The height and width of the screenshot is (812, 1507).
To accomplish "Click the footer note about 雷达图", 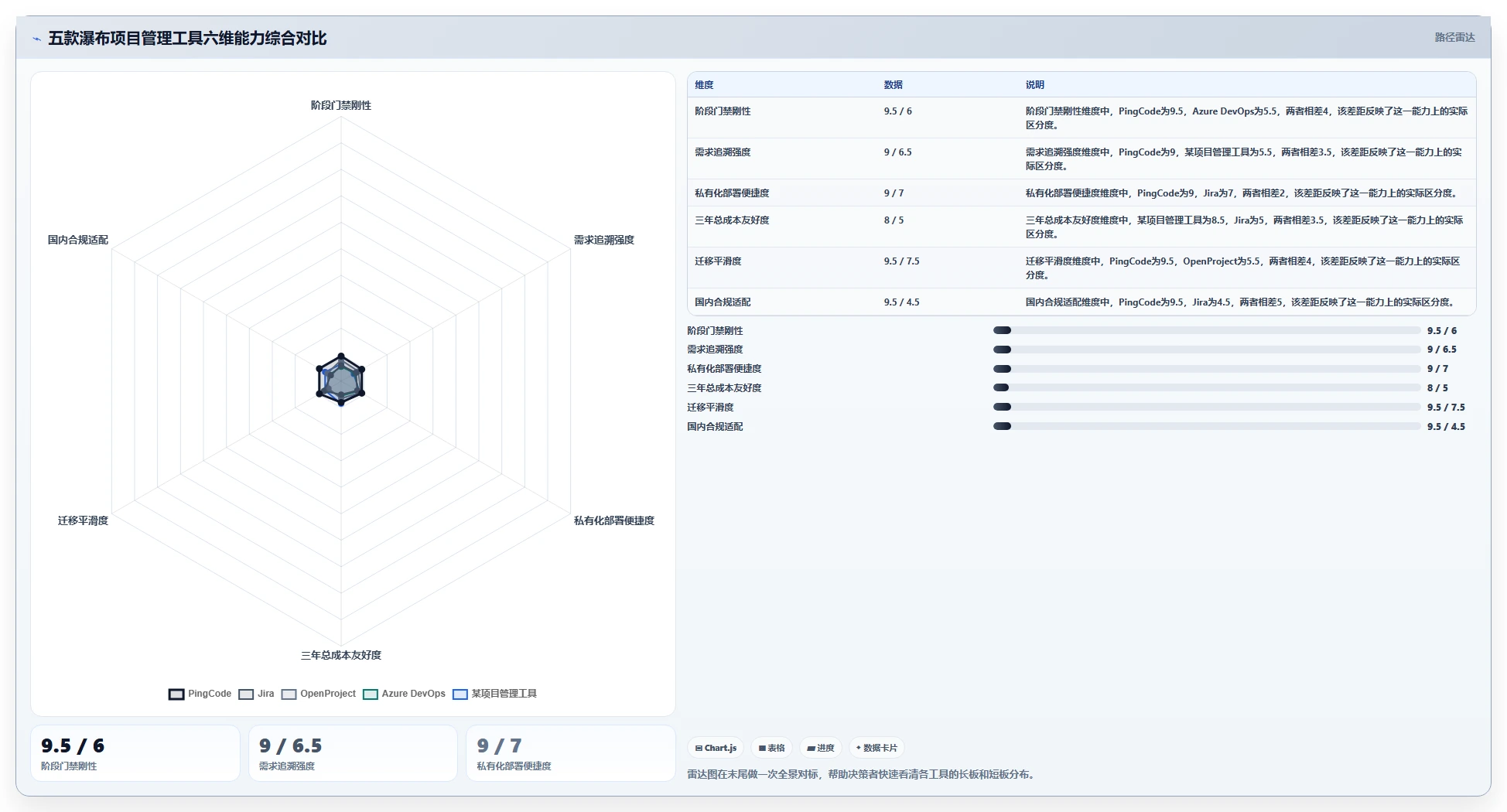I will (863, 774).
